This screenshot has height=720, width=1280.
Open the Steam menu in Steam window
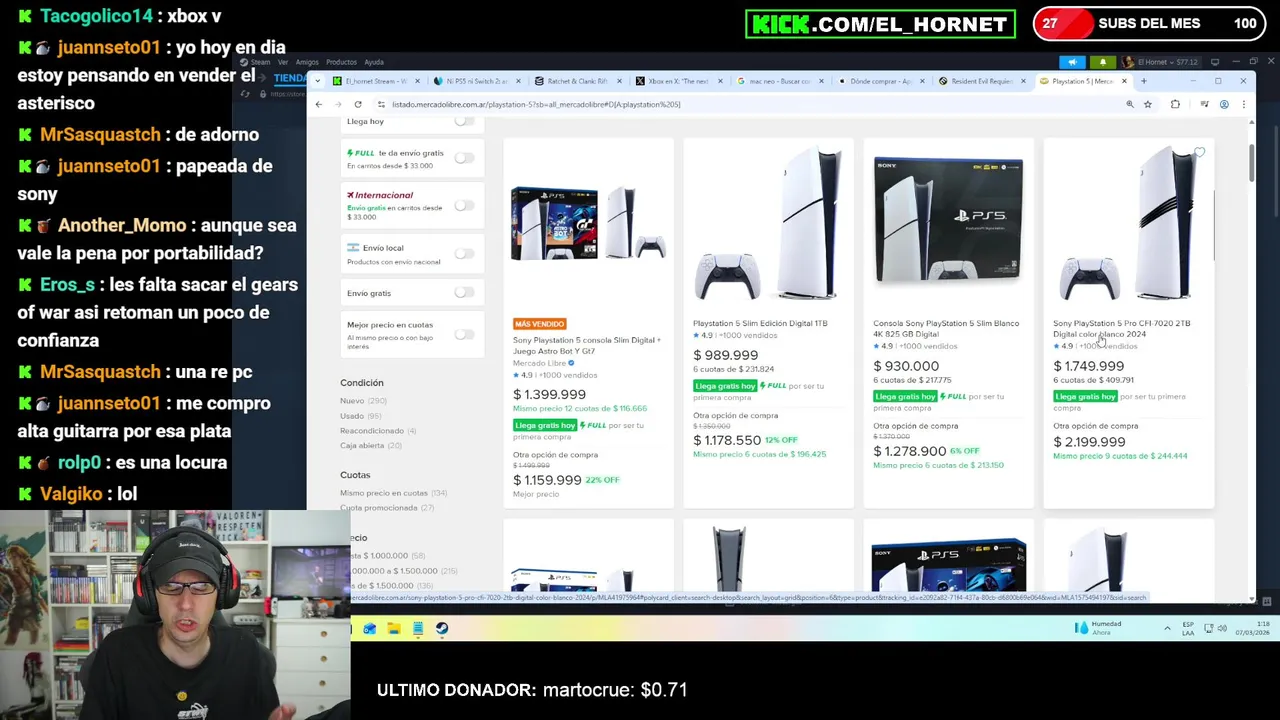(x=257, y=62)
